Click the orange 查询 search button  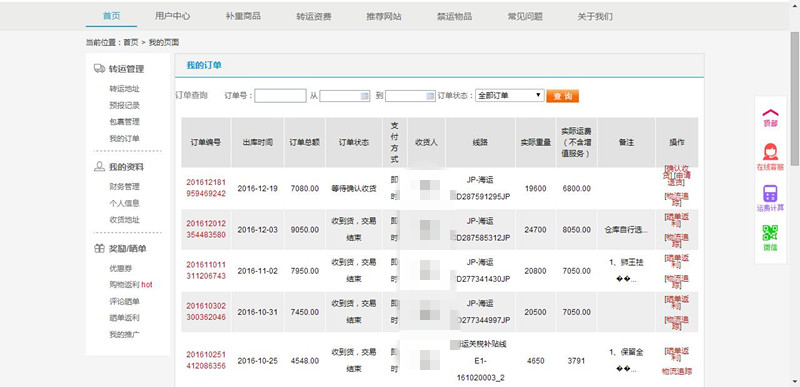point(562,96)
